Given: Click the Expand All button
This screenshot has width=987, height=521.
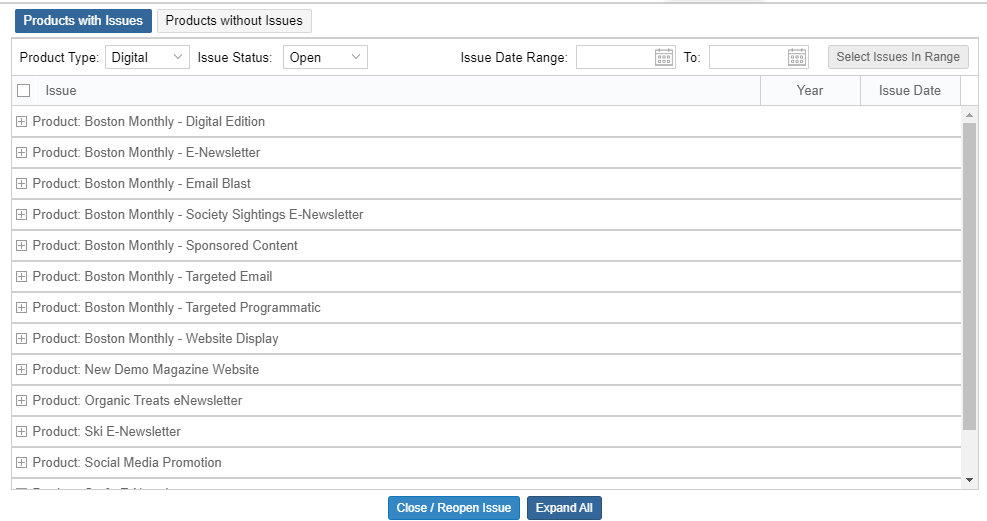Looking at the screenshot, I should pos(564,508).
